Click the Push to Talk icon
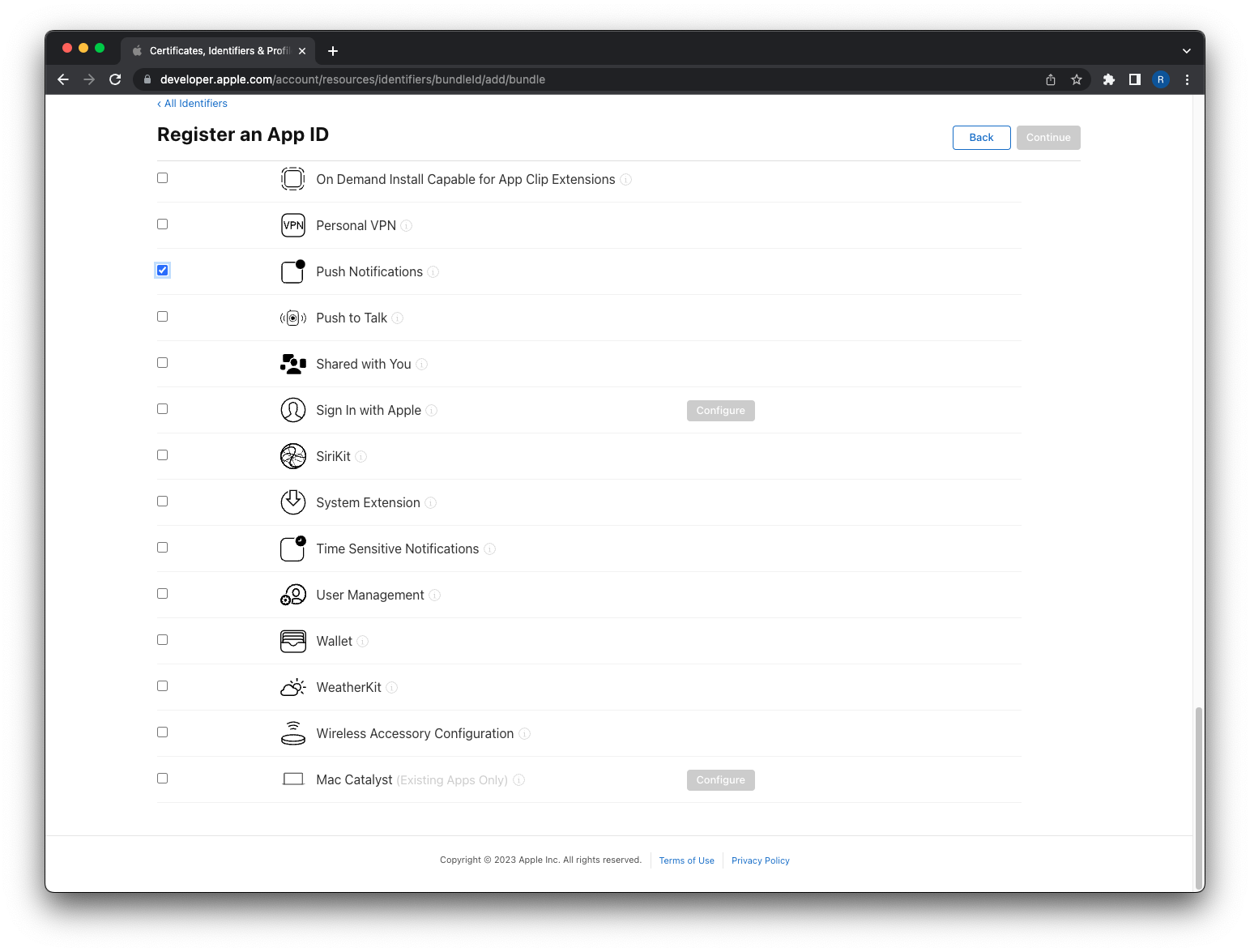Viewport: 1250px width, 952px height. pyautogui.click(x=292, y=318)
